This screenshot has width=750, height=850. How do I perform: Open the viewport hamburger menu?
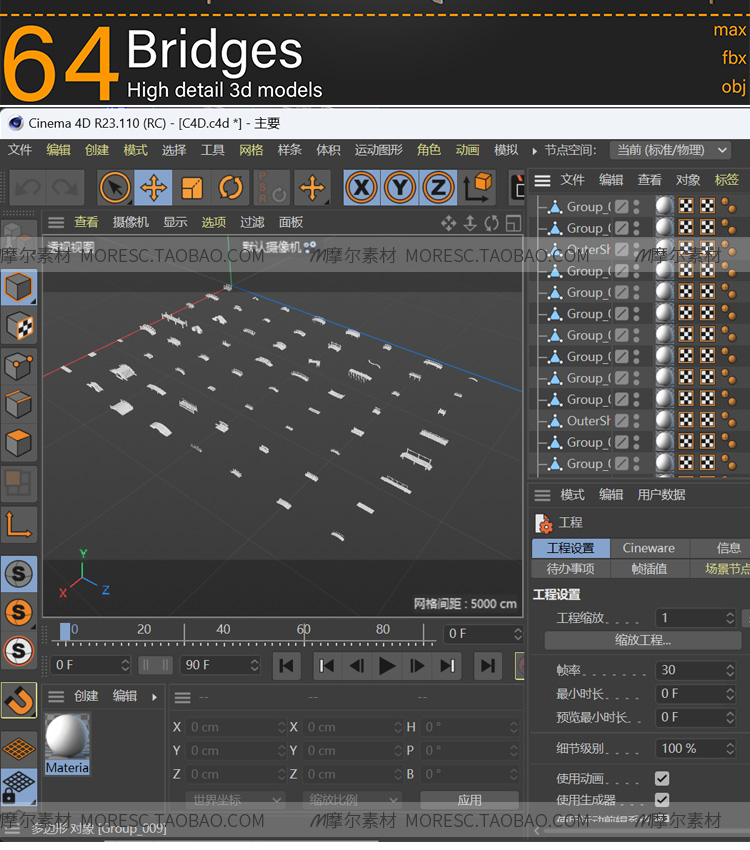point(56,222)
